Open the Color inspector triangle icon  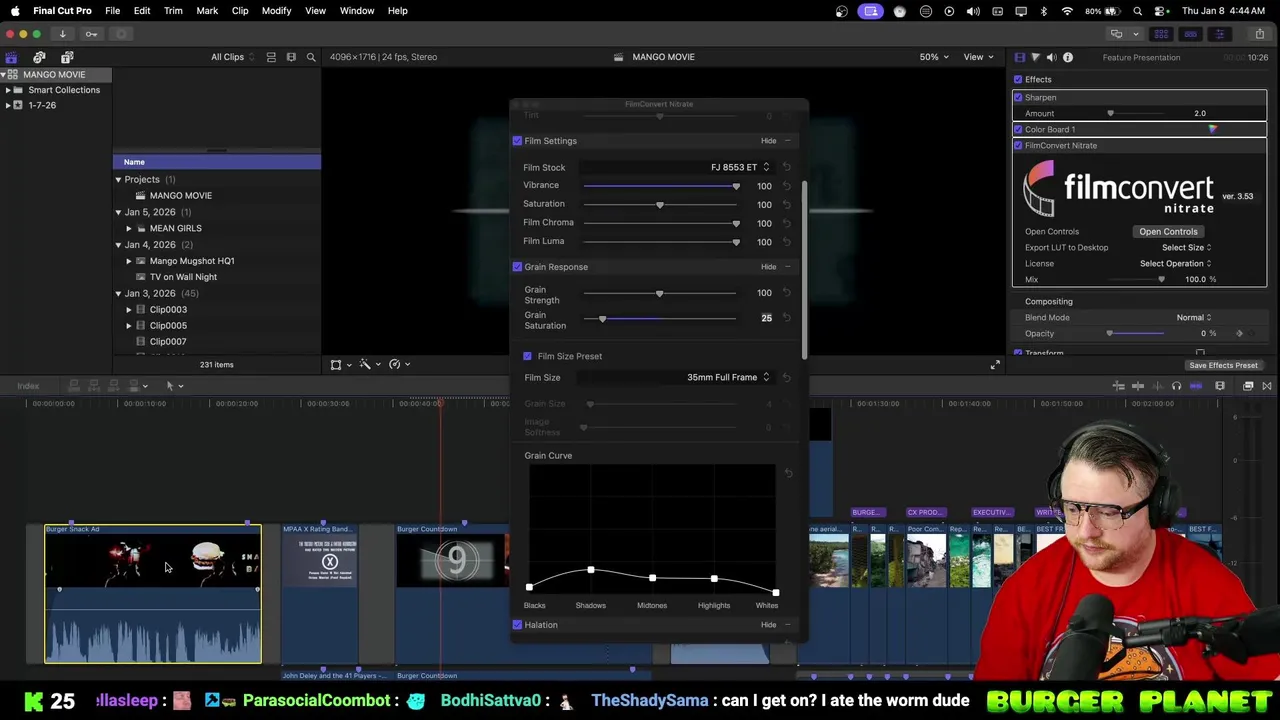point(1035,57)
